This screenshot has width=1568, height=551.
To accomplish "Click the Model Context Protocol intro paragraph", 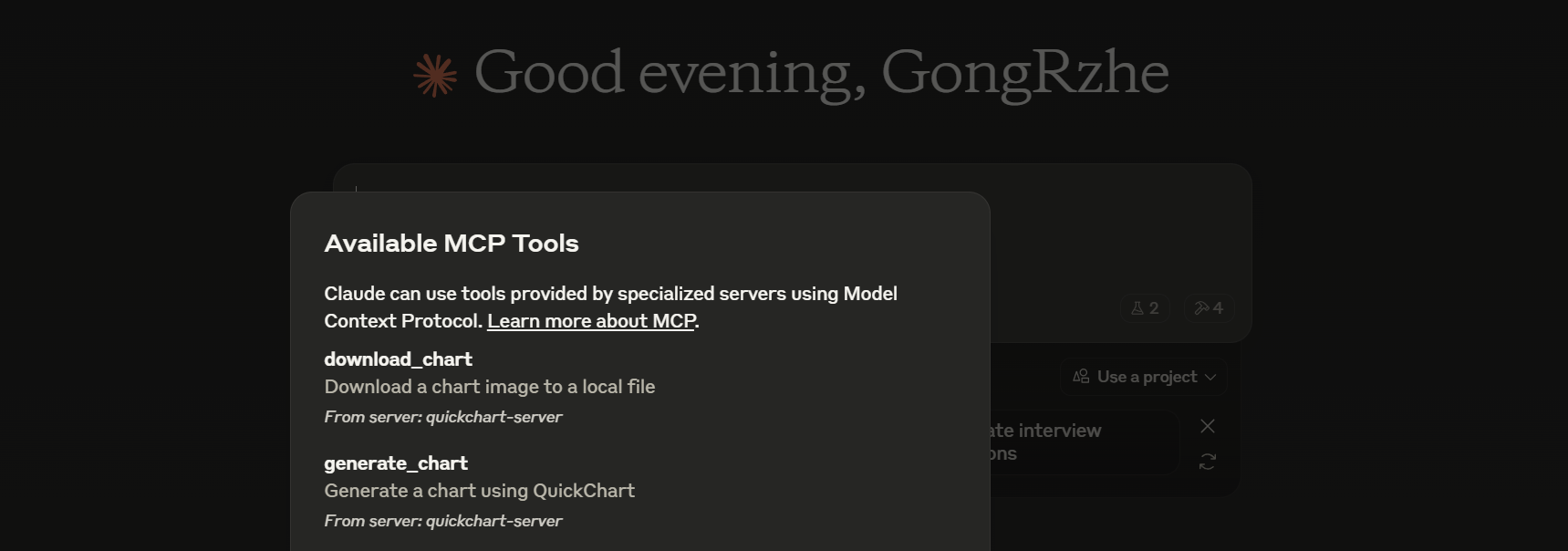I will [610, 295].
